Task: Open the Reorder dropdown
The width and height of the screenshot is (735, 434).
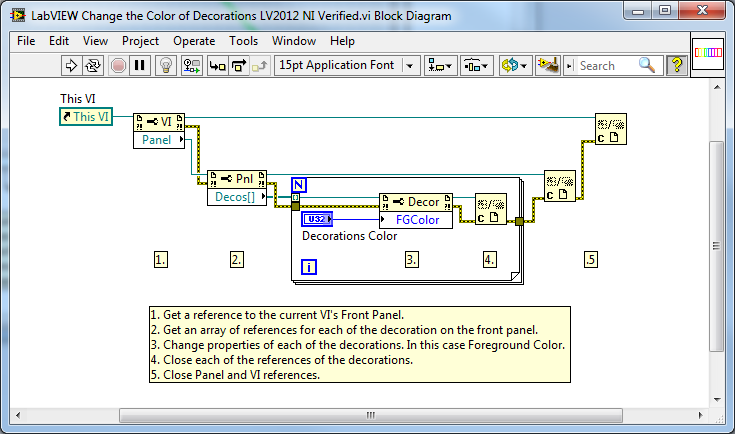Action: coord(514,65)
